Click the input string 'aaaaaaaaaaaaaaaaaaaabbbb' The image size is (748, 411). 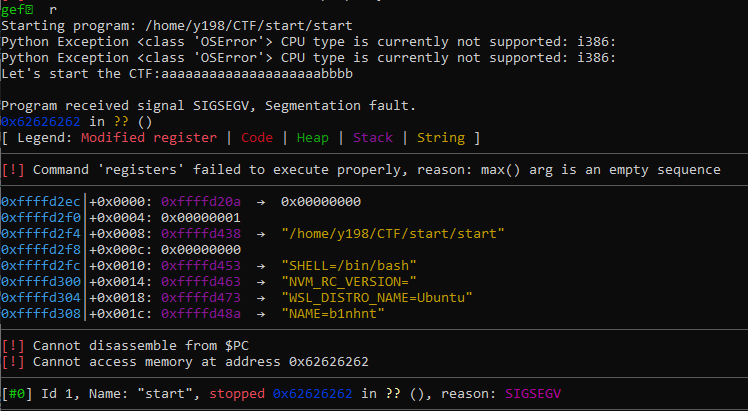pos(257,74)
